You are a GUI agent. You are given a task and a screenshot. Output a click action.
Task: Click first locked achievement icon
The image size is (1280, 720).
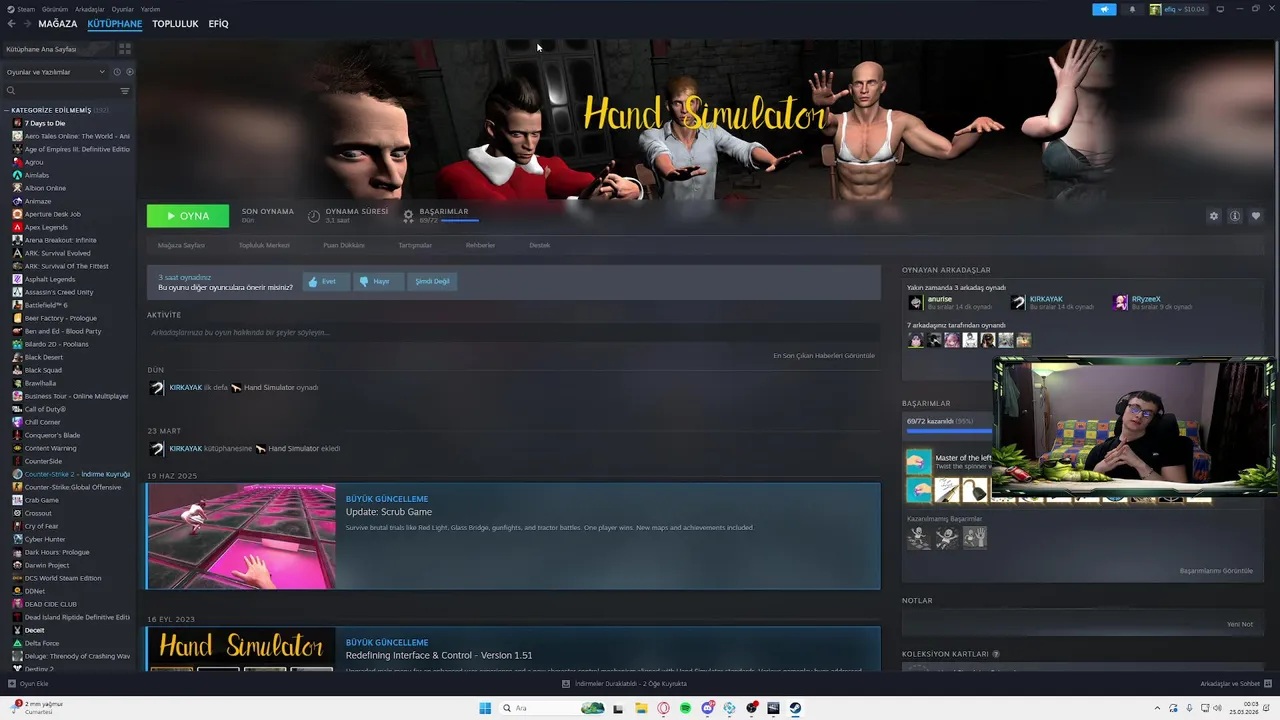tap(918, 538)
